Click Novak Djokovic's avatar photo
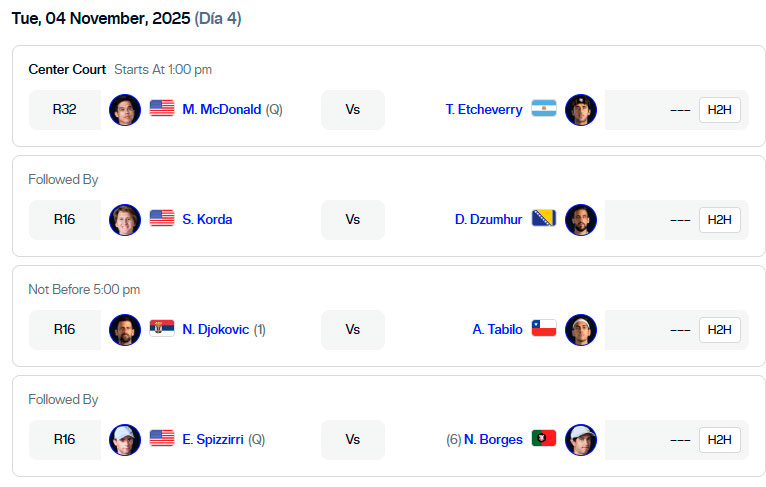 [125, 330]
